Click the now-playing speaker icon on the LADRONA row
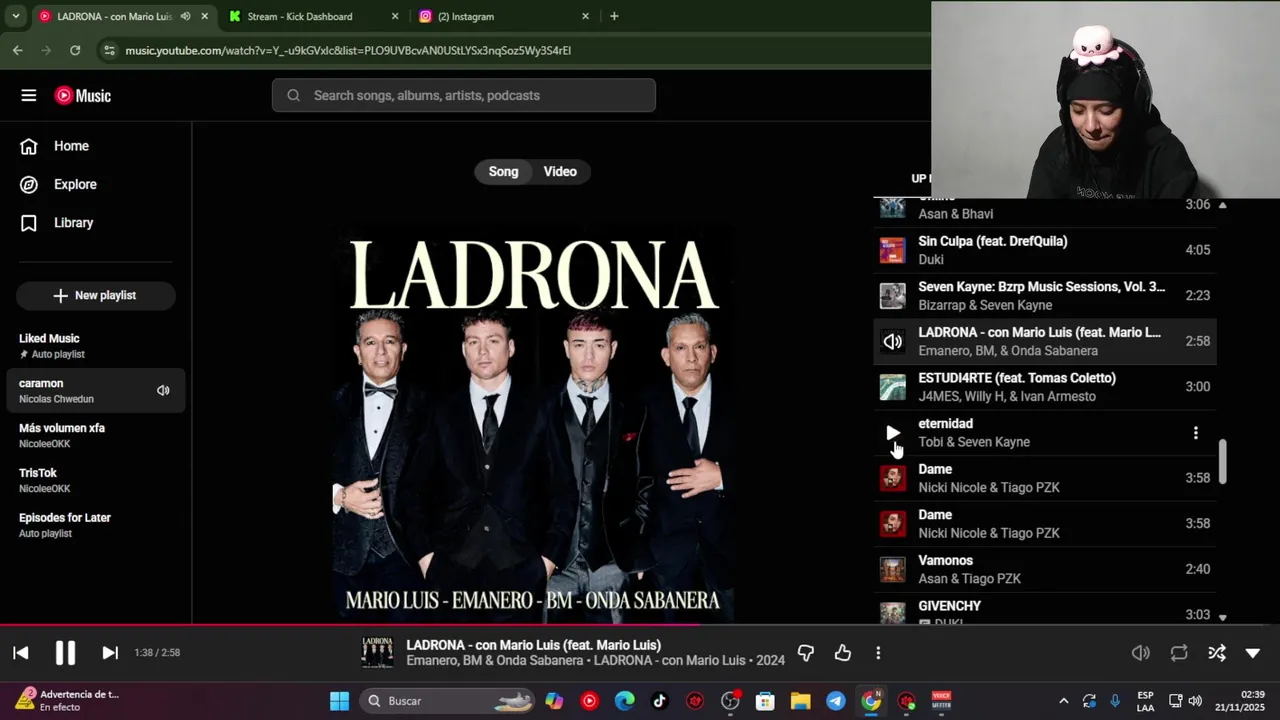This screenshot has width=1280, height=720. coord(893,341)
